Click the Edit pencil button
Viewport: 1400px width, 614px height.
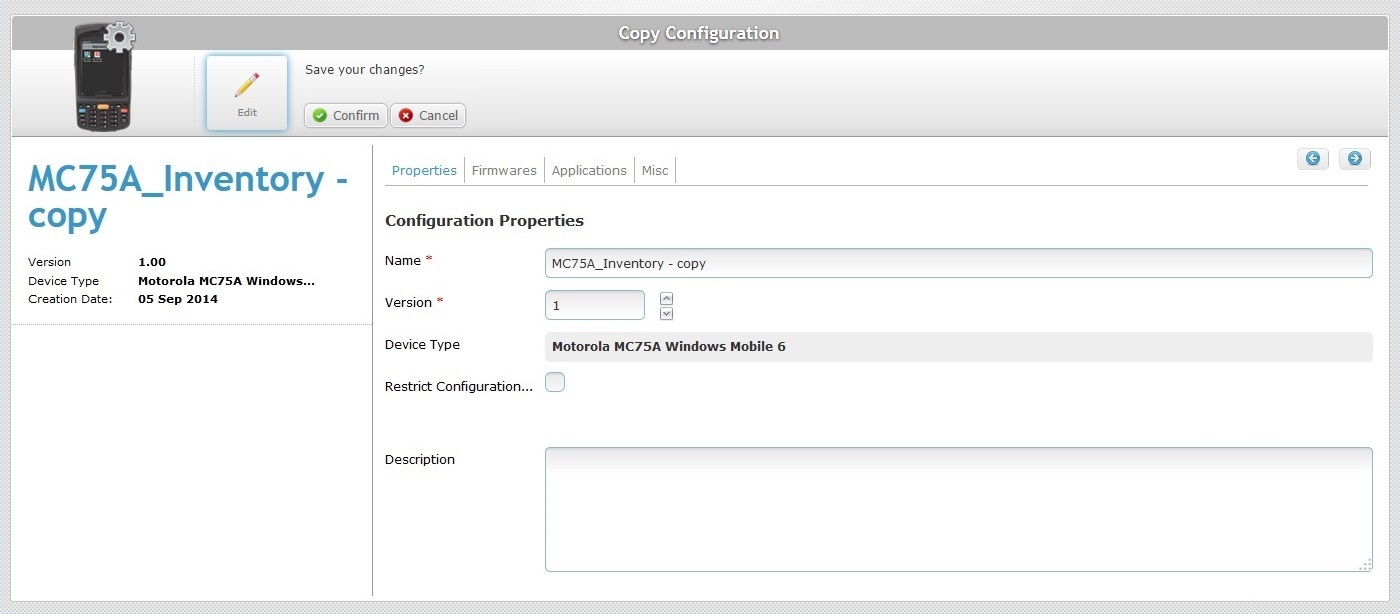pos(247,93)
